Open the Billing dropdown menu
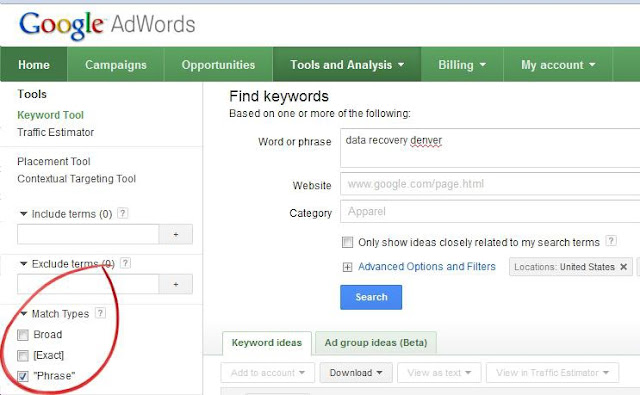This screenshot has height=395, width=640. point(462,64)
